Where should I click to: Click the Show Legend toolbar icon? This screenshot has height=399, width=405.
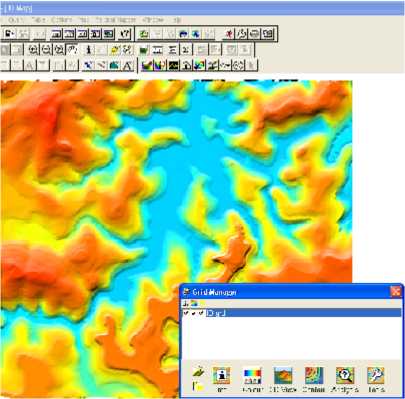[x=172, y=50]
